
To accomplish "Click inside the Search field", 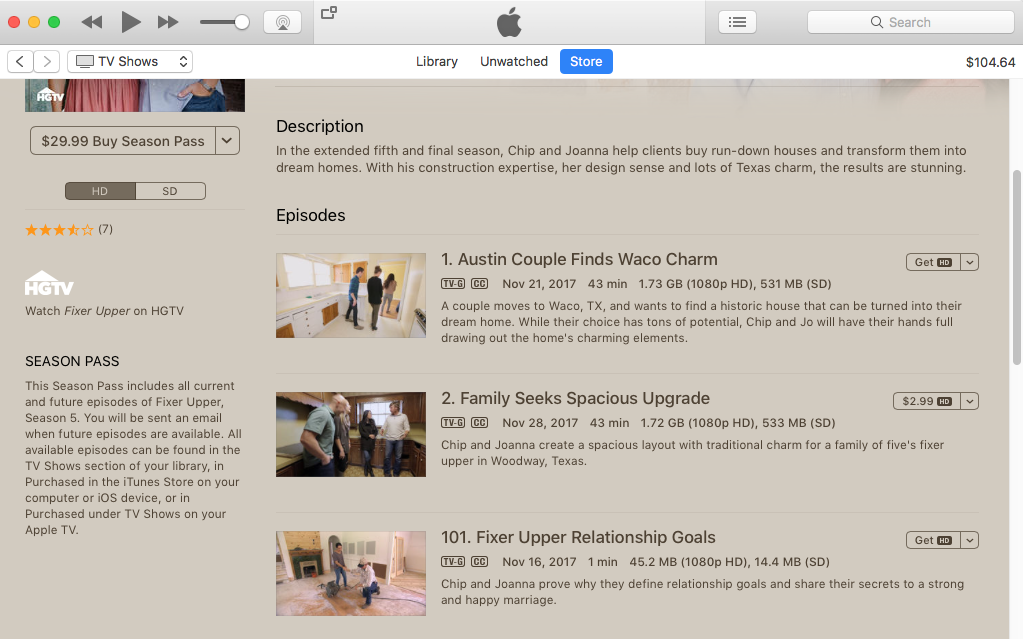I will (x=910, y=22).
